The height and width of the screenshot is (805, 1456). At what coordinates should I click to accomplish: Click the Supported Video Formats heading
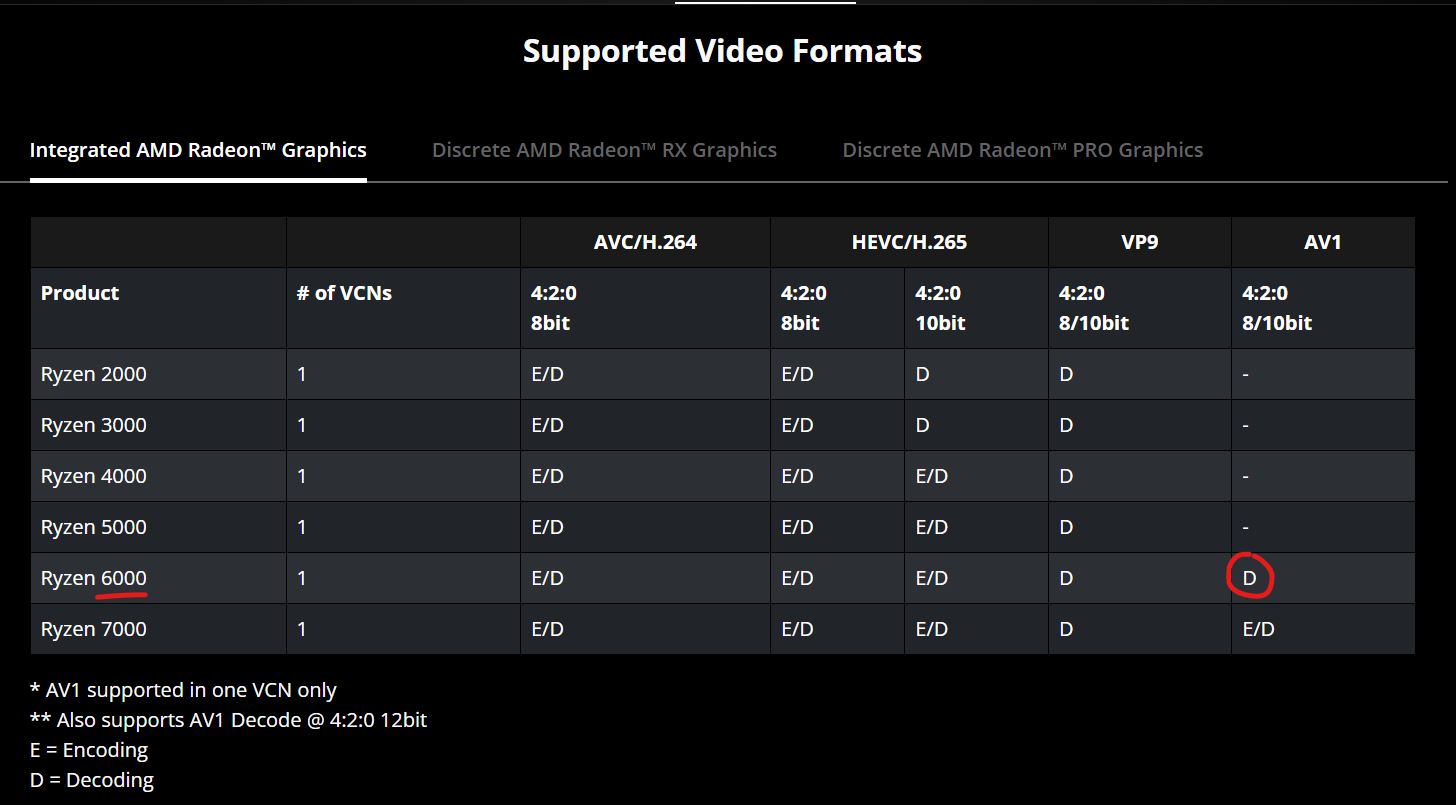[722, 51]
